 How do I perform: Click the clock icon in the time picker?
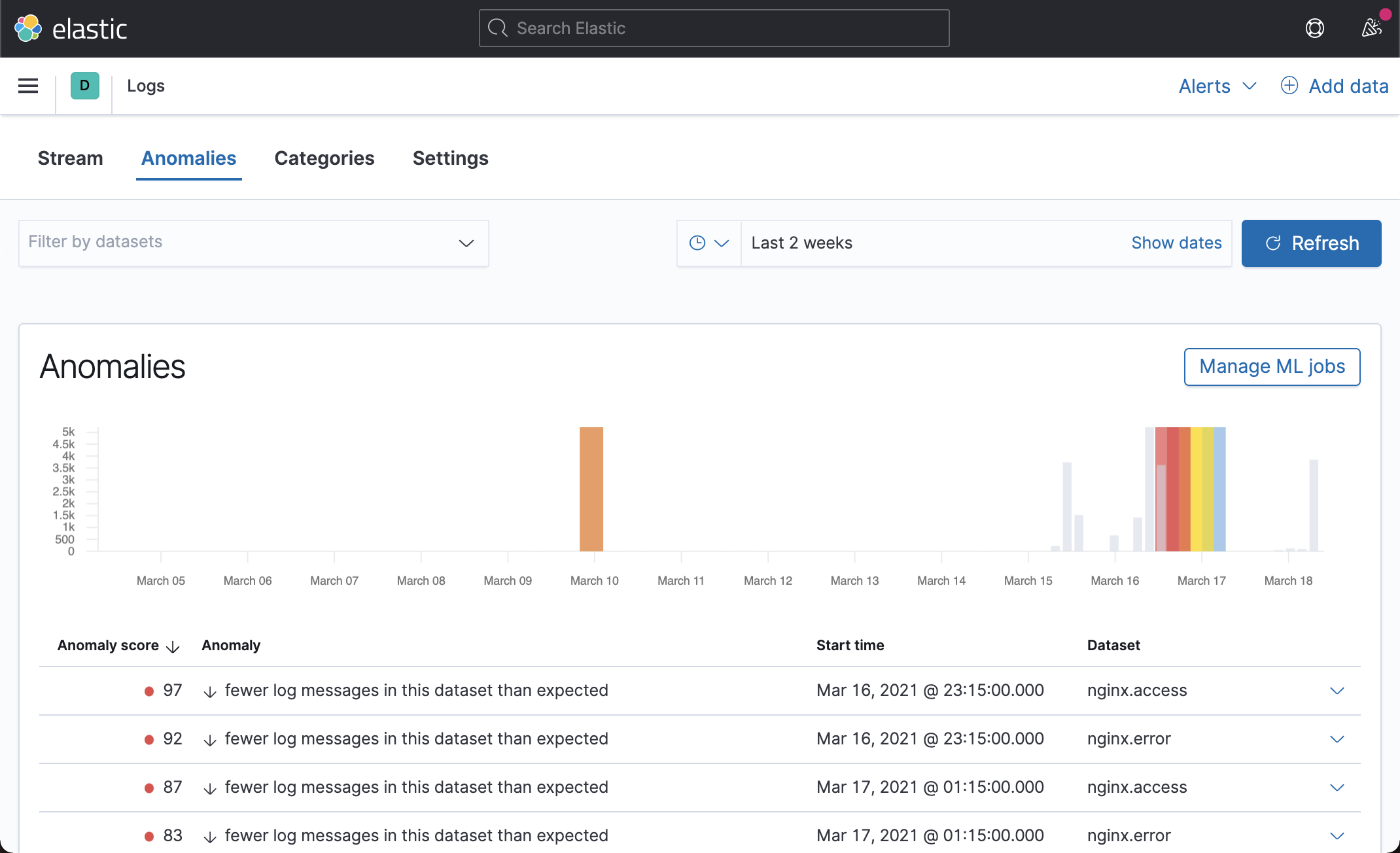[697, 243]
